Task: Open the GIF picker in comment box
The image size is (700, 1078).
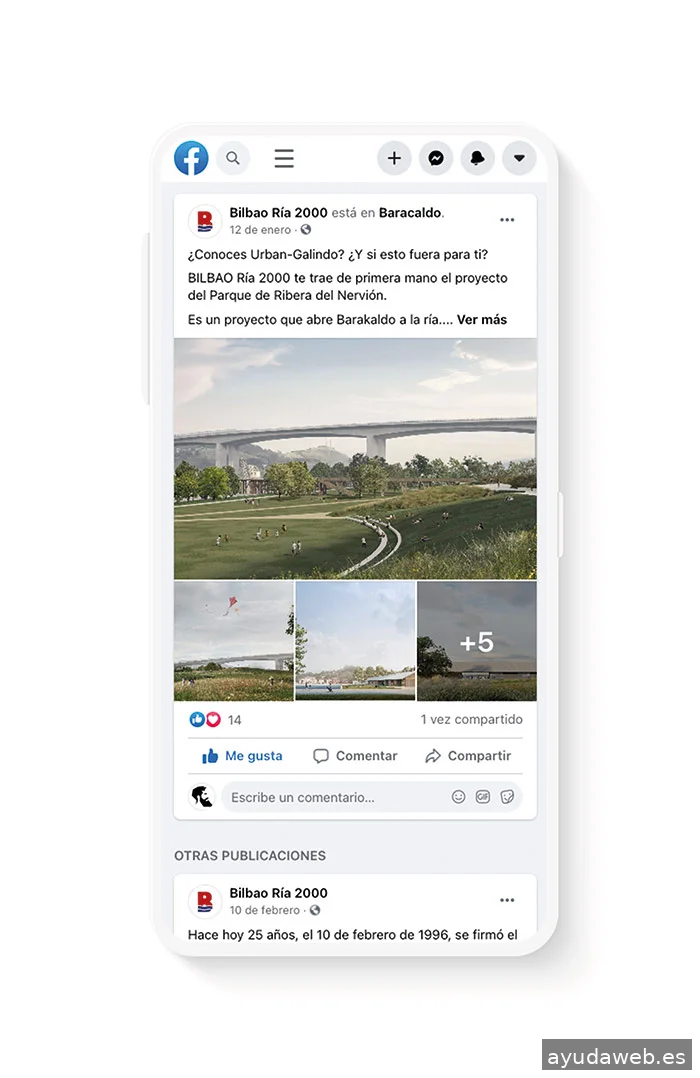Action: [483, 797]
